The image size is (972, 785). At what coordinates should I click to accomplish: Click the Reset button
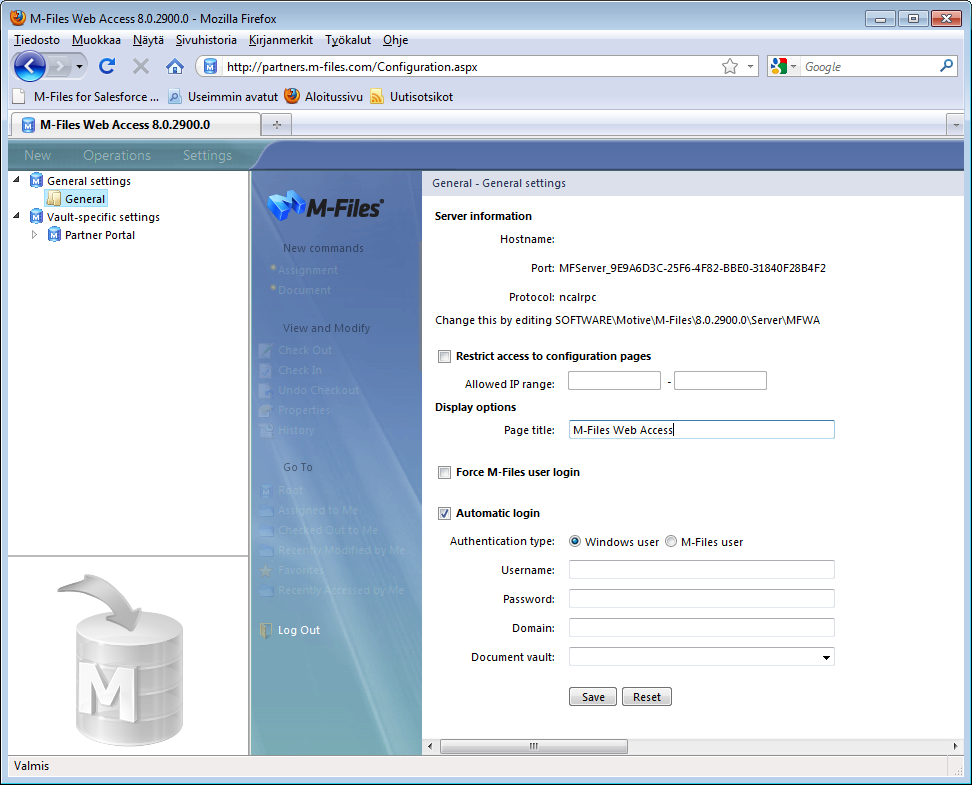647,697
